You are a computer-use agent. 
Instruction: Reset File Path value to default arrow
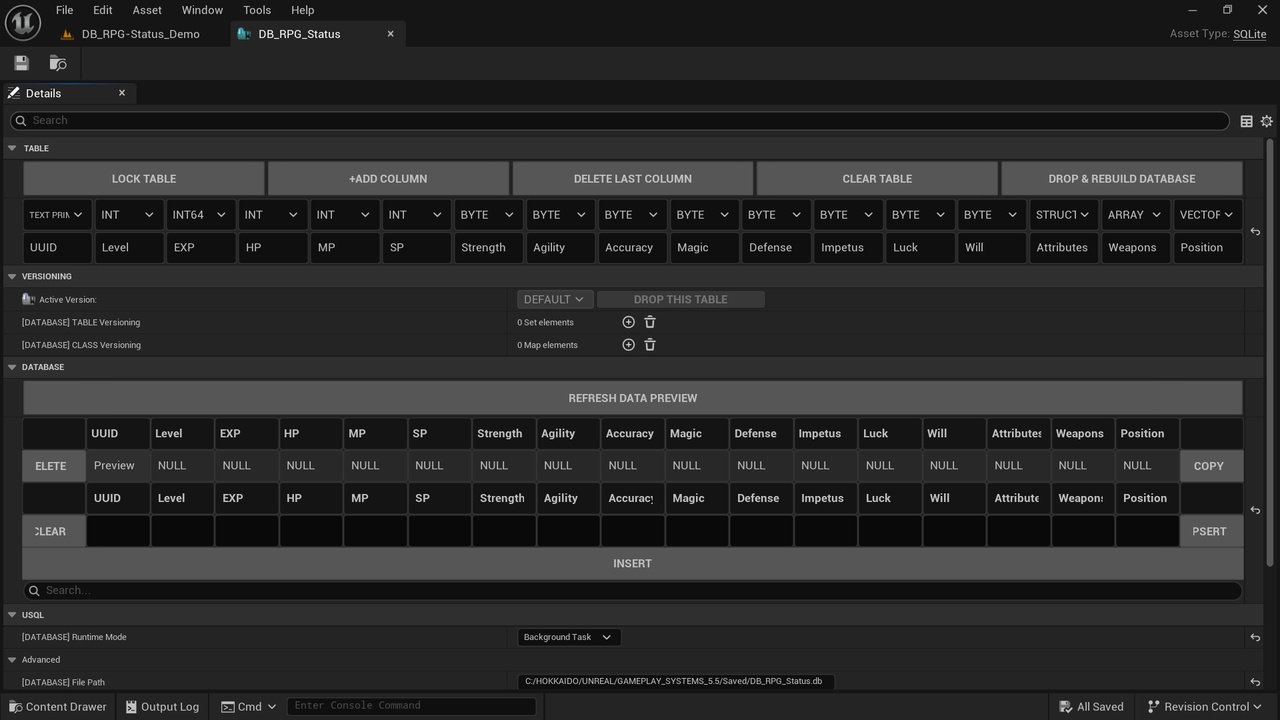(x=1255, y=682)
